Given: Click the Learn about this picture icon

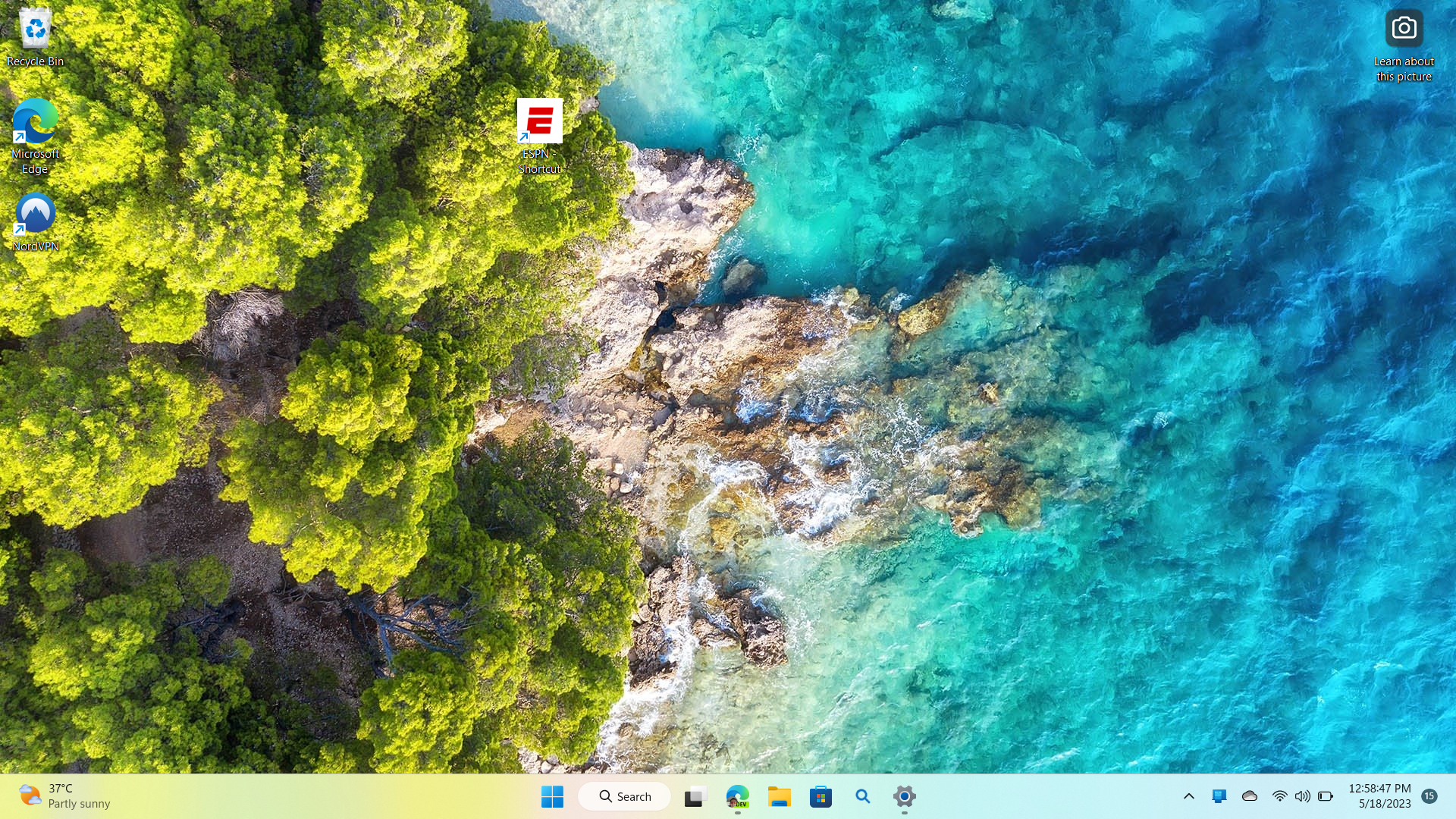Looking at the screenshot, I should [1404, 45].
